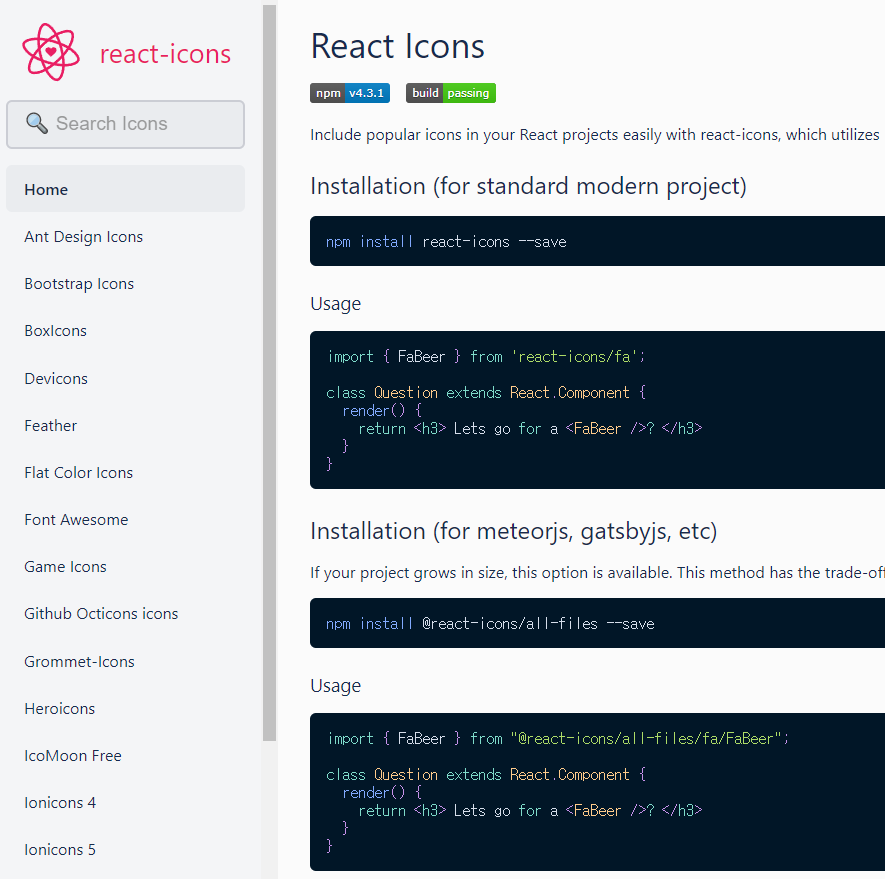Open the IcoMoon Free set

click(x=72, y=755)
